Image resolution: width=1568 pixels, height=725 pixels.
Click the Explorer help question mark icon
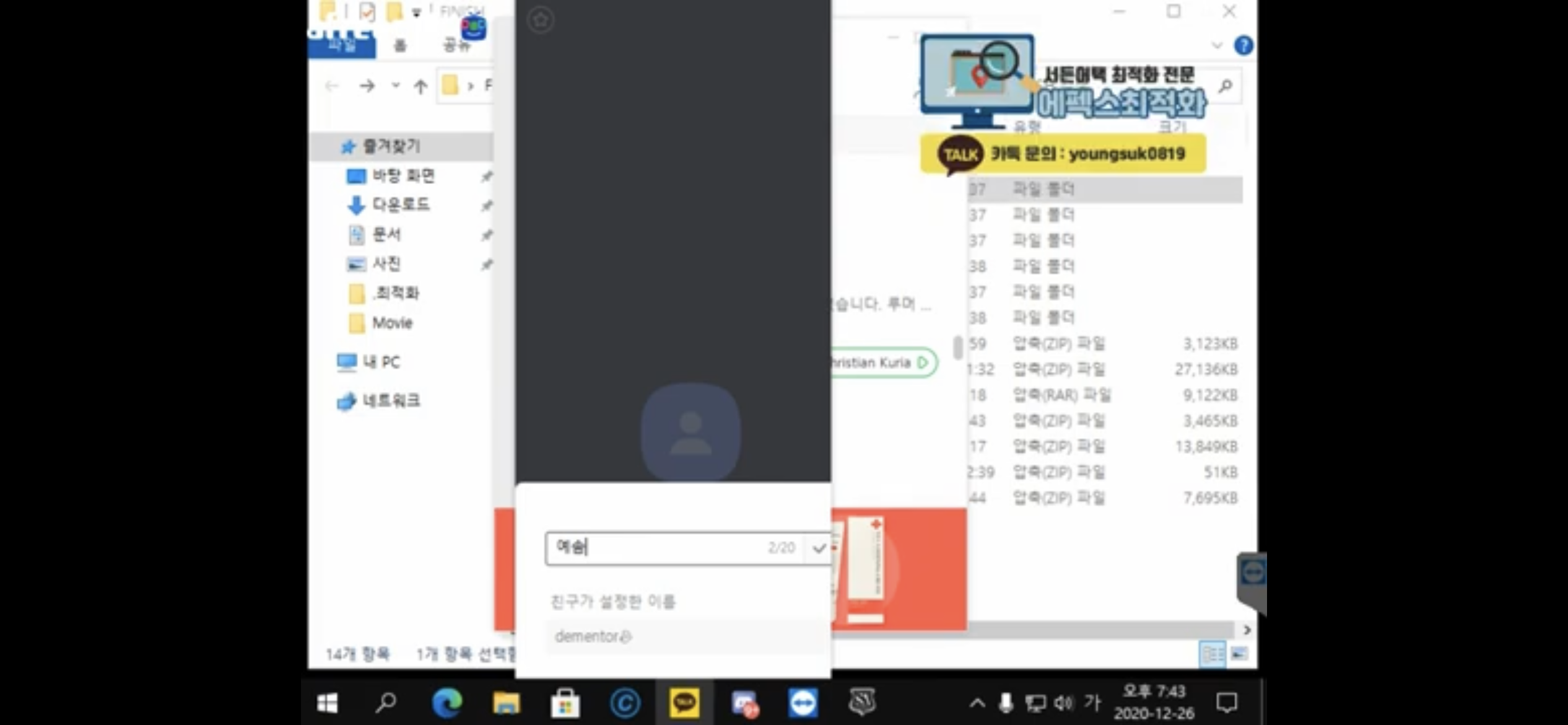1243,46
